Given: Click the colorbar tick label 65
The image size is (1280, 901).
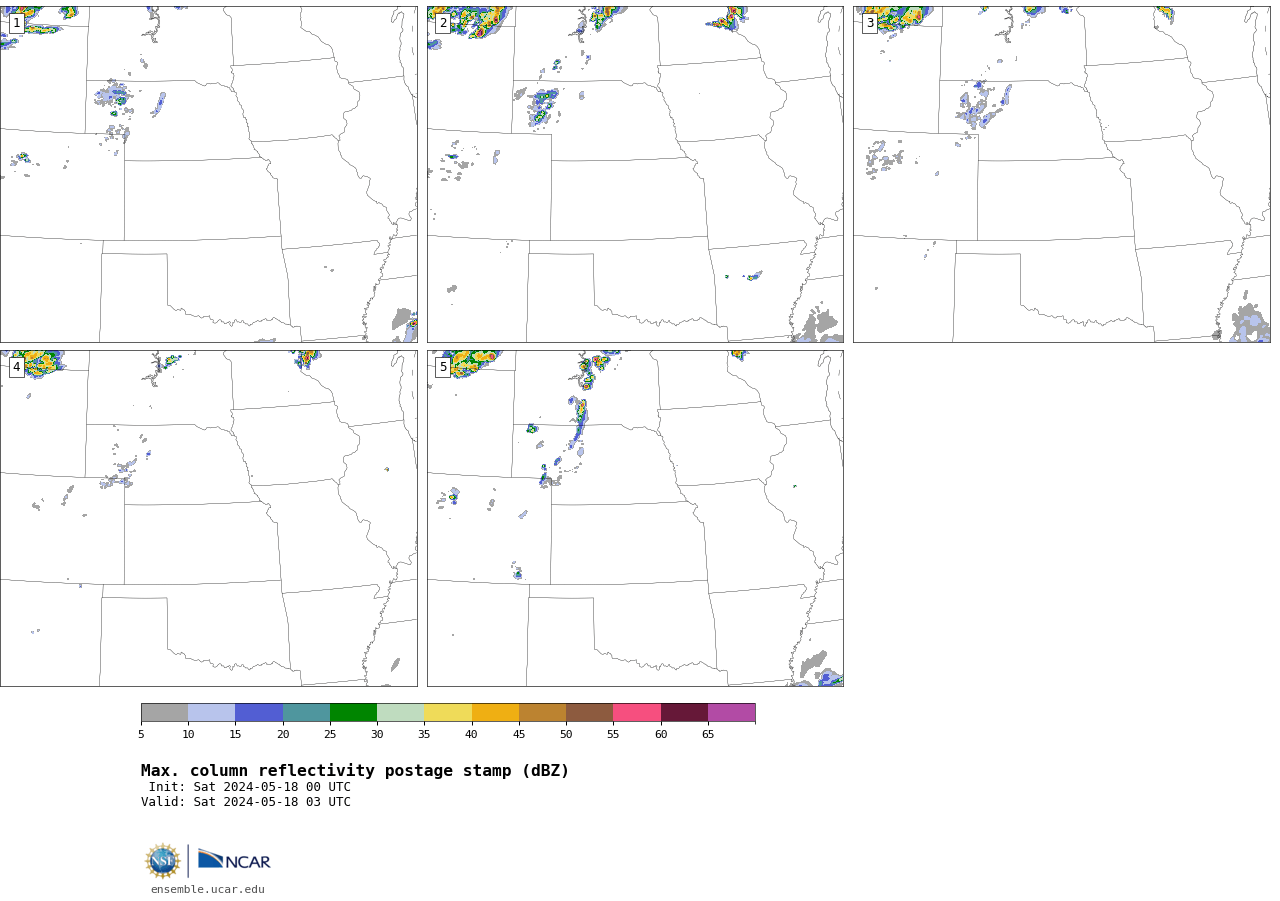Looking at the screenshot, I should (708, 734).
